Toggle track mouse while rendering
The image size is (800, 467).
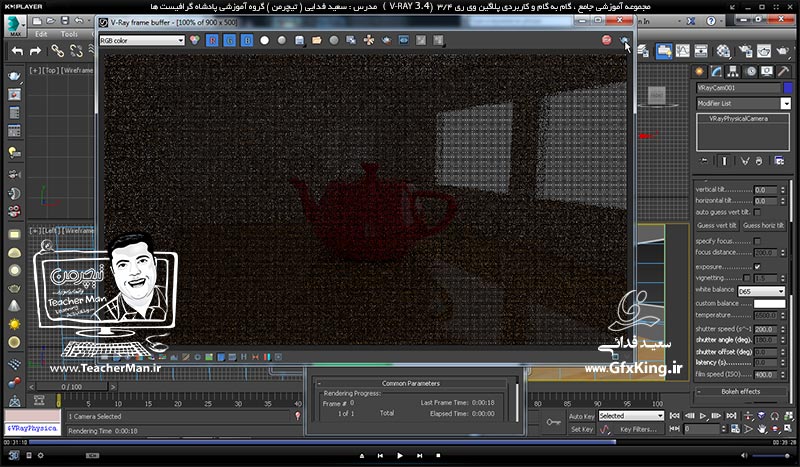[368, 40]
